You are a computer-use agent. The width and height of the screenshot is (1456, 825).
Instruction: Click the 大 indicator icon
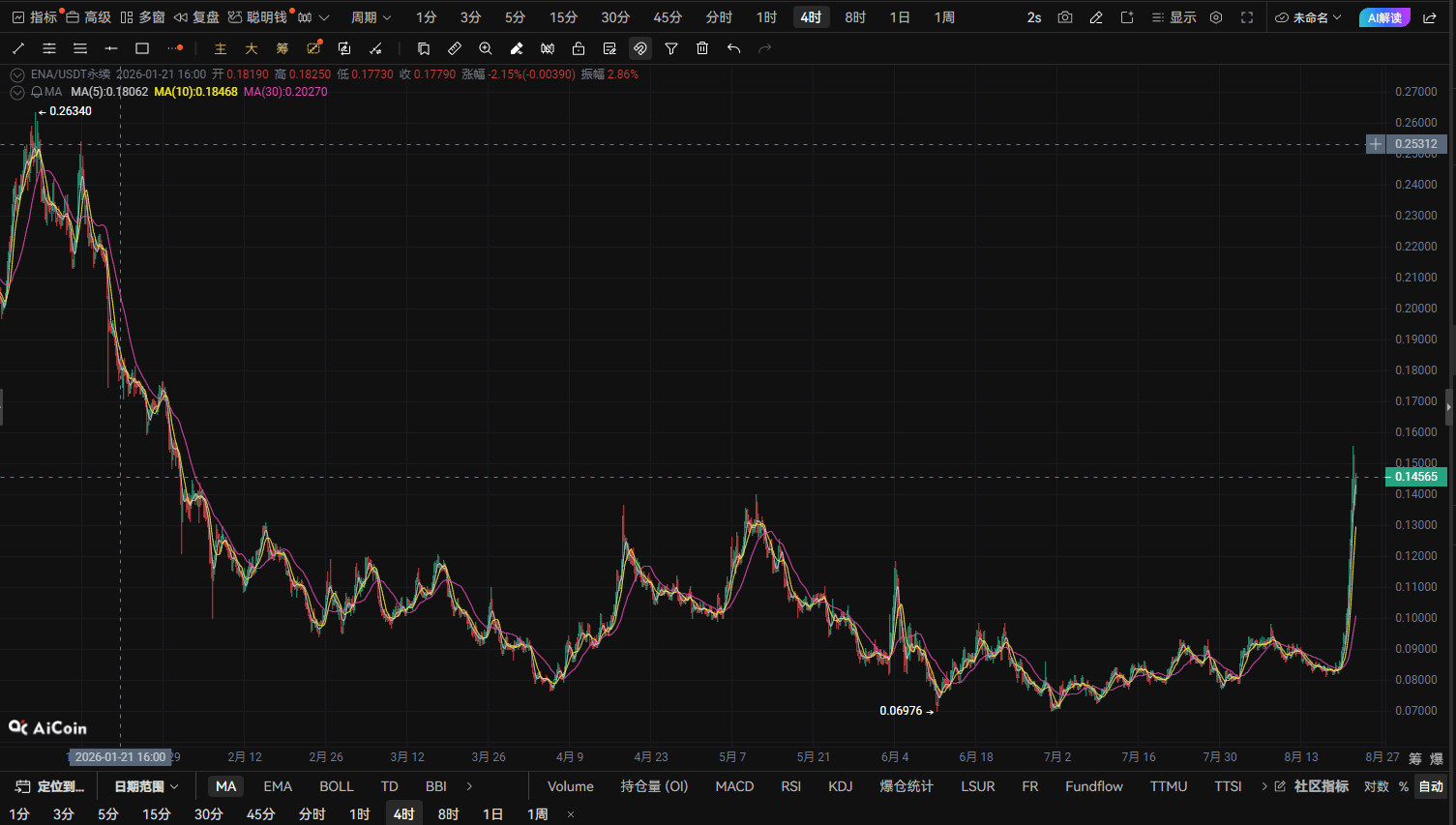[252, 48]
